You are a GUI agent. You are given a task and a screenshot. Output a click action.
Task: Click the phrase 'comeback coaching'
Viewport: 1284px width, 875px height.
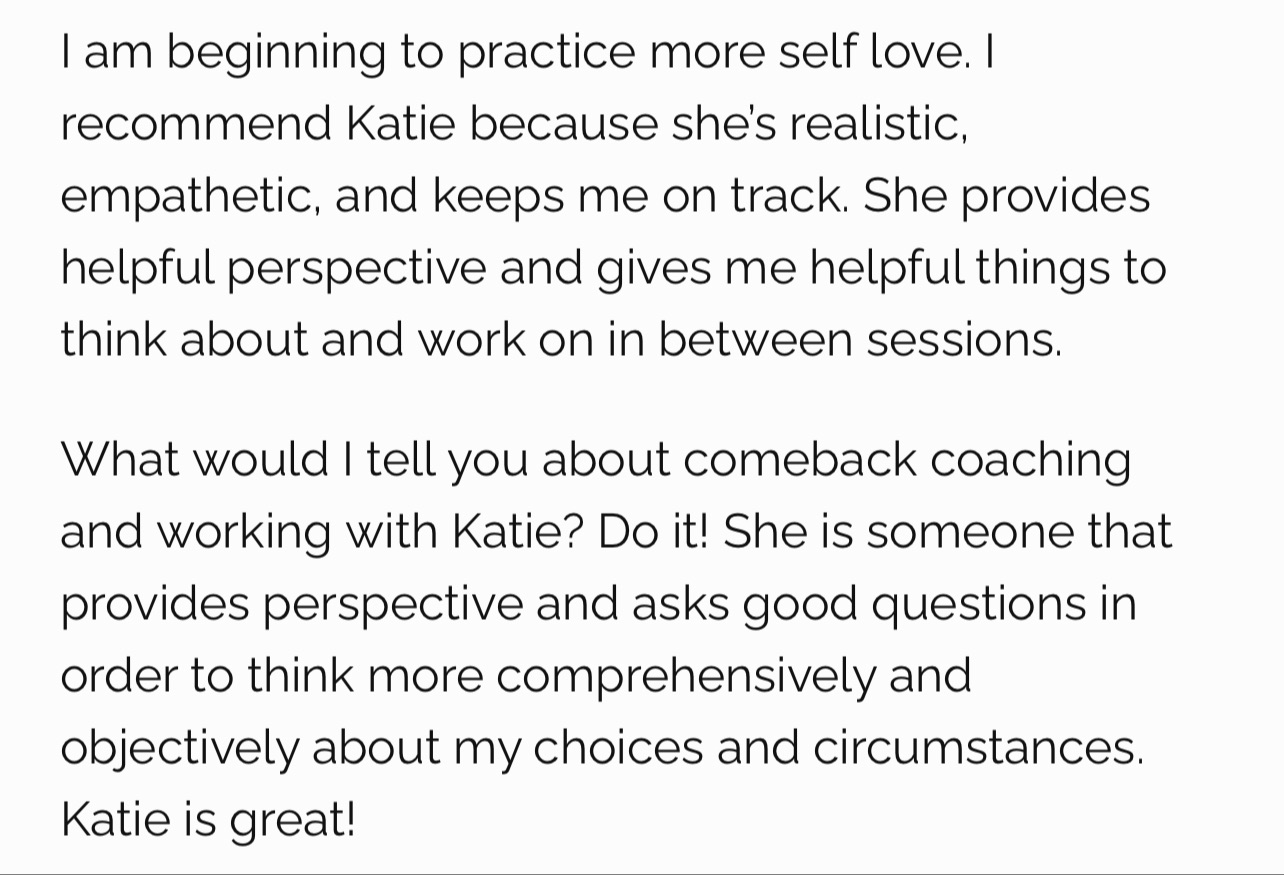907,461
